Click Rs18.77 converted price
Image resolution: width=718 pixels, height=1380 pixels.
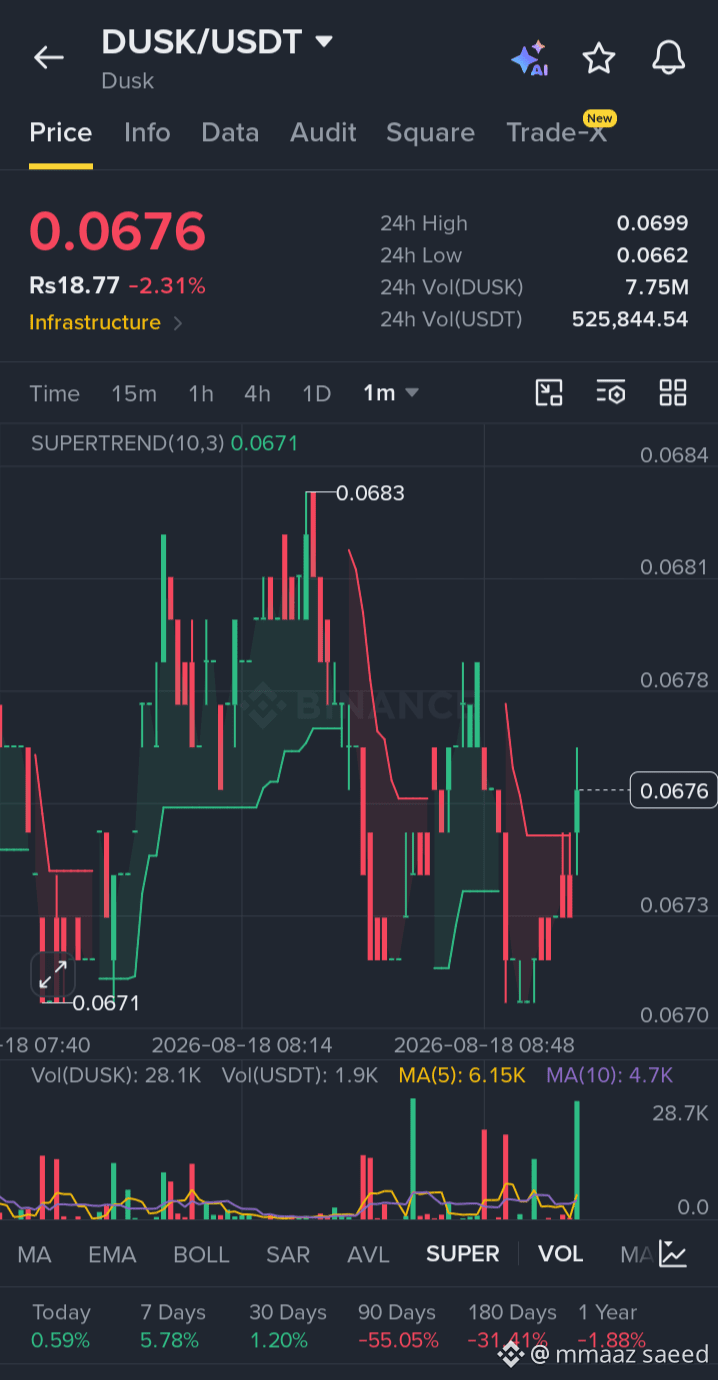pyautogui.click(x=74, y=286)
